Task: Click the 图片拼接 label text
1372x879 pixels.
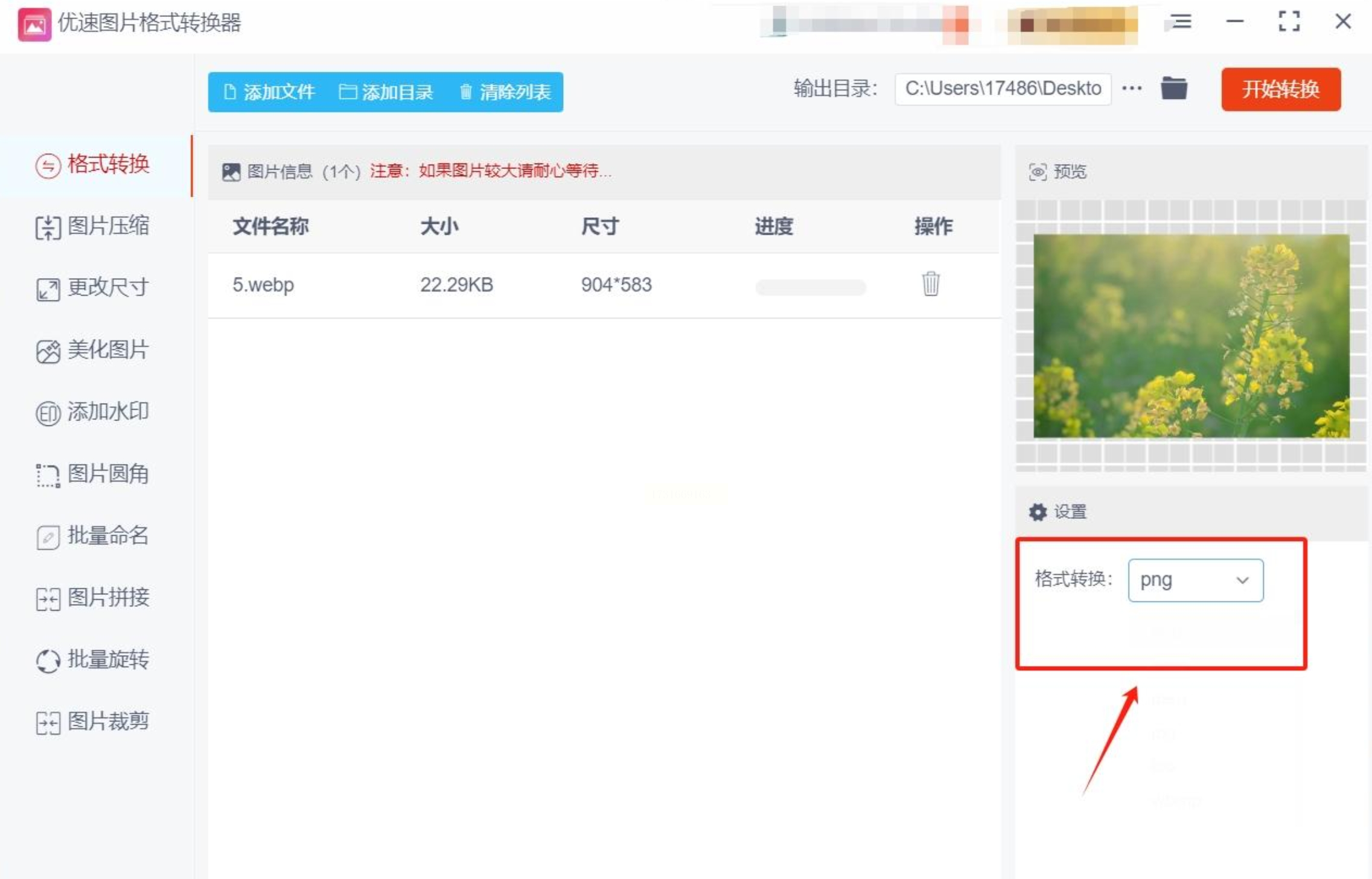Action: point(108,598)
